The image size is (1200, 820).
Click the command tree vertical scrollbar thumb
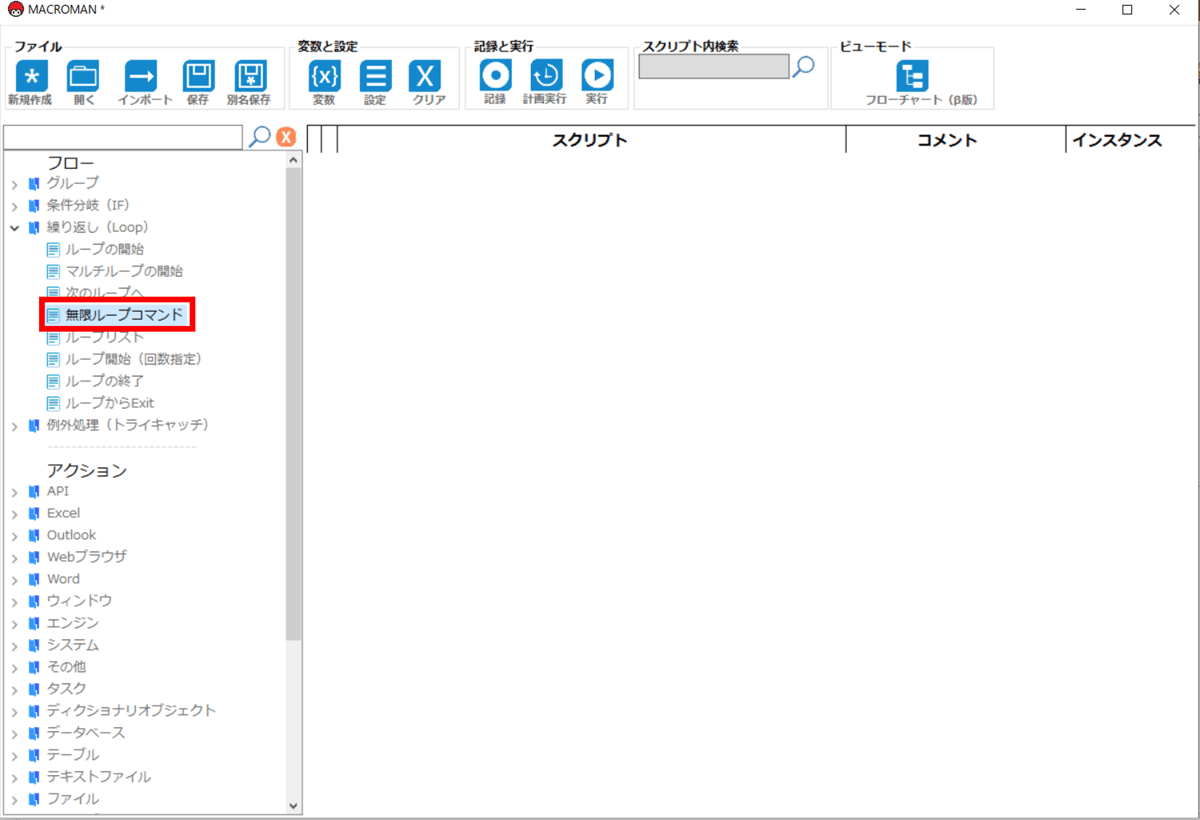[x=293, y=405]
